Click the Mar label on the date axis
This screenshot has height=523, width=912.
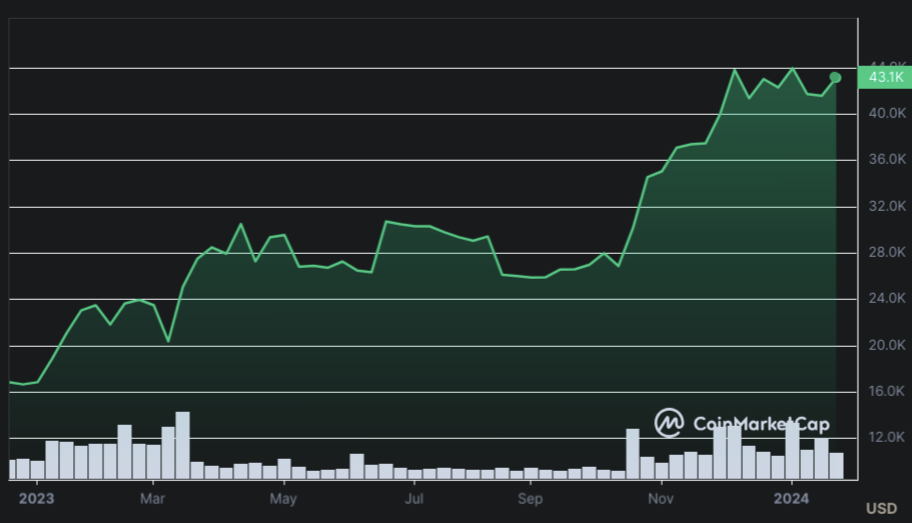coord(152,497)
